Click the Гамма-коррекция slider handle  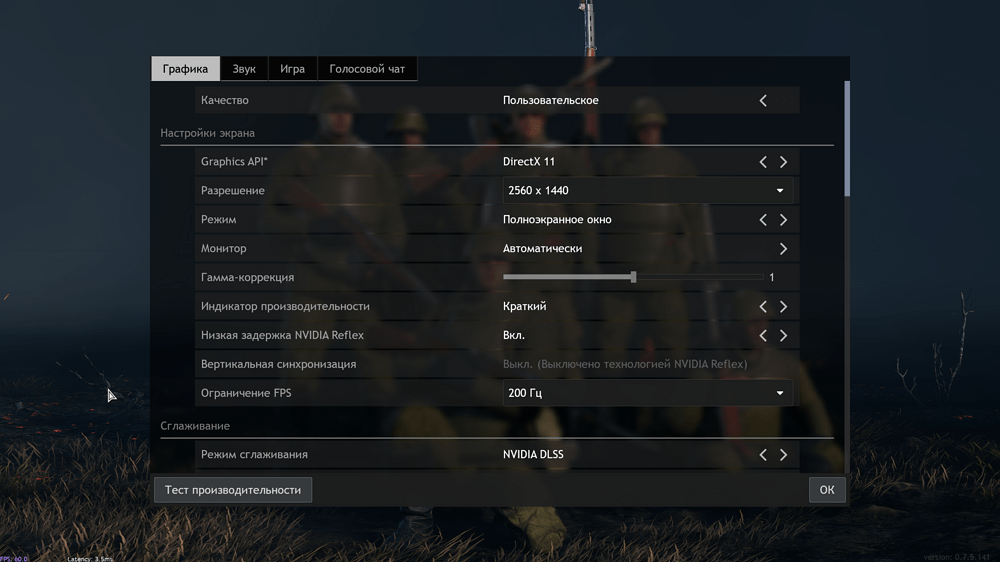[633, 277]
